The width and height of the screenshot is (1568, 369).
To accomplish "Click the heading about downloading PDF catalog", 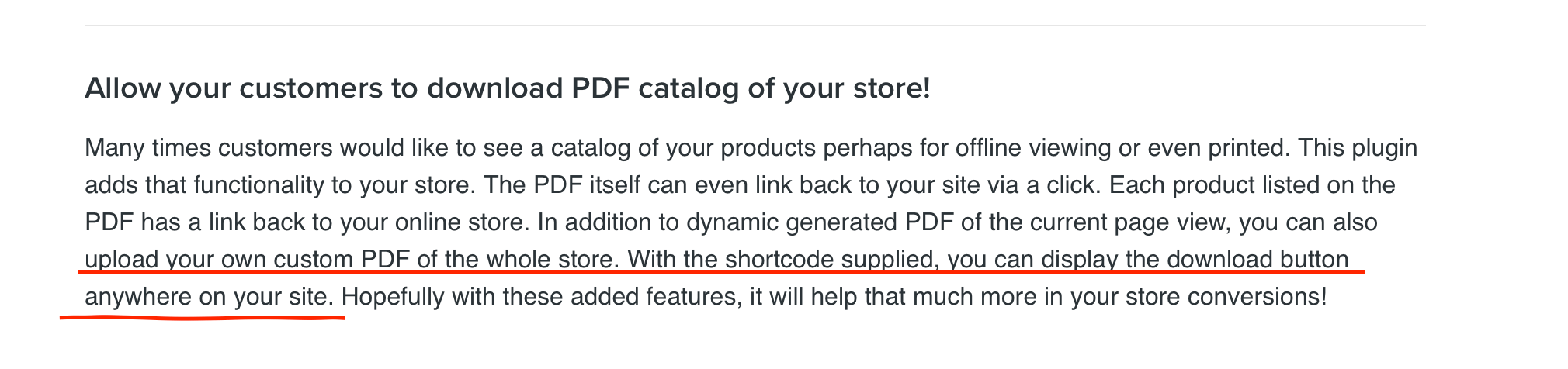I will click(507, 88).
